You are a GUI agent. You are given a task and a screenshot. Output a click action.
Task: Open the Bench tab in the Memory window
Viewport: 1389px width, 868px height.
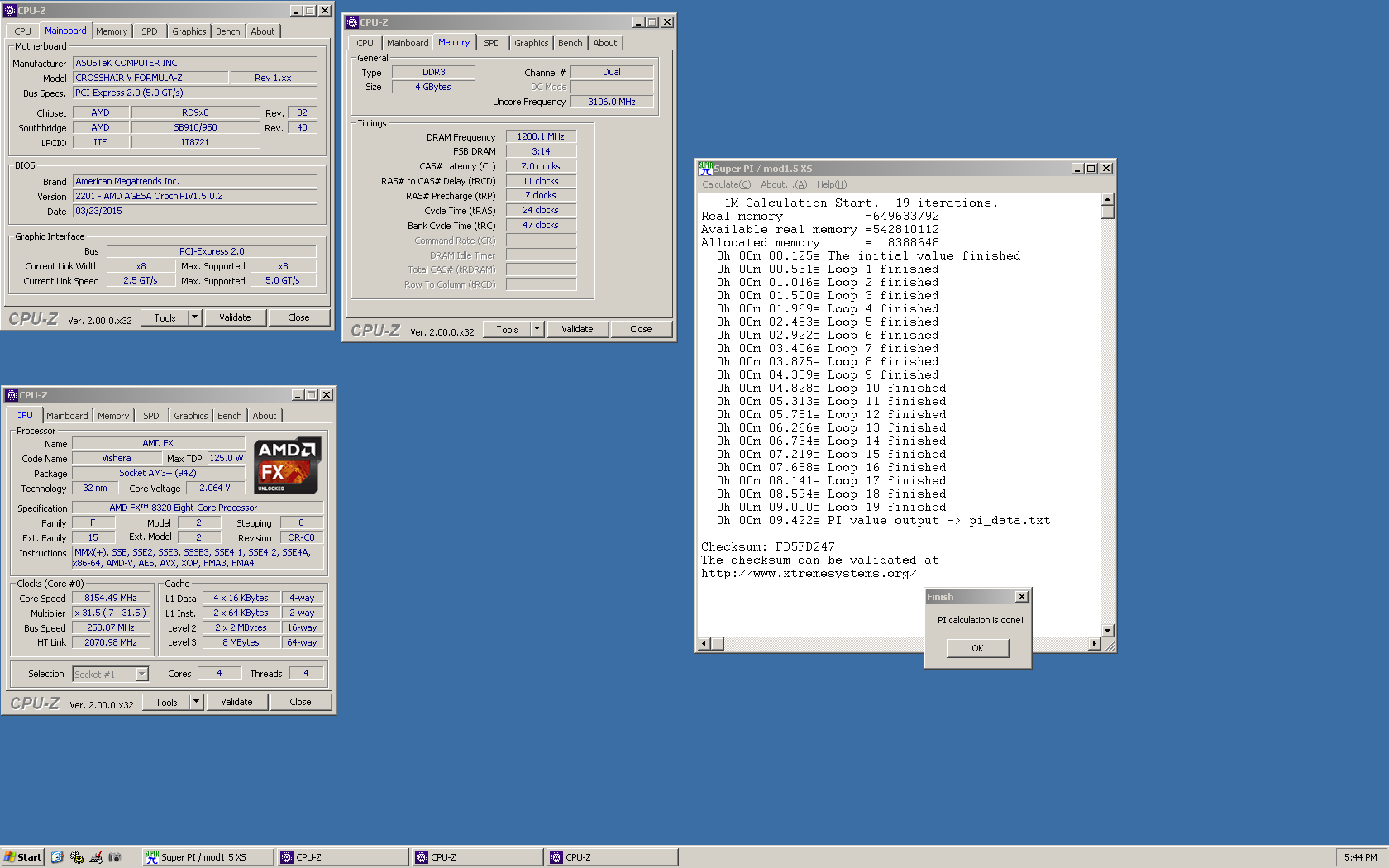(570, 43)
